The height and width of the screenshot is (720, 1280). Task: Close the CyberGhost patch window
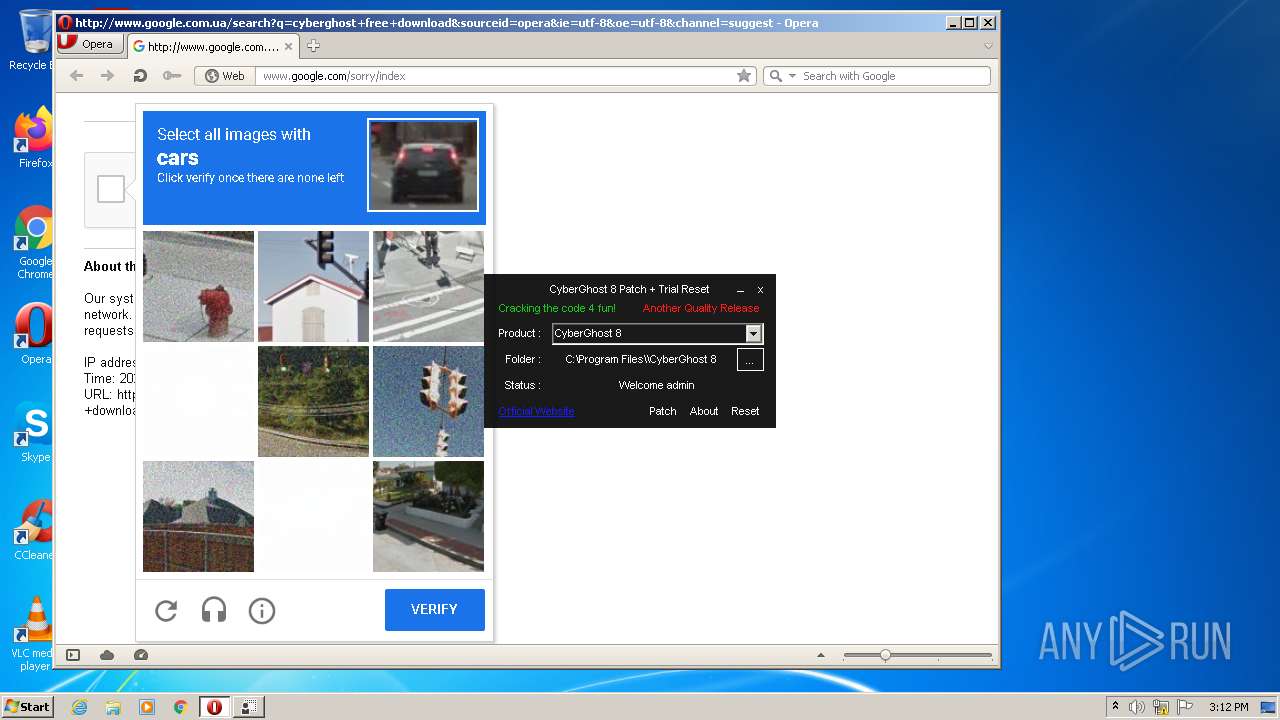click(760, 289)
